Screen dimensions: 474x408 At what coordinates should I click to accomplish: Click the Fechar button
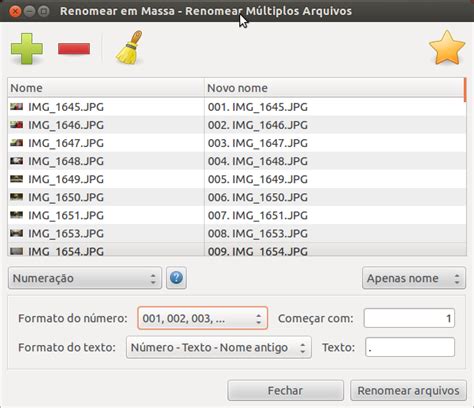[285, 390]
